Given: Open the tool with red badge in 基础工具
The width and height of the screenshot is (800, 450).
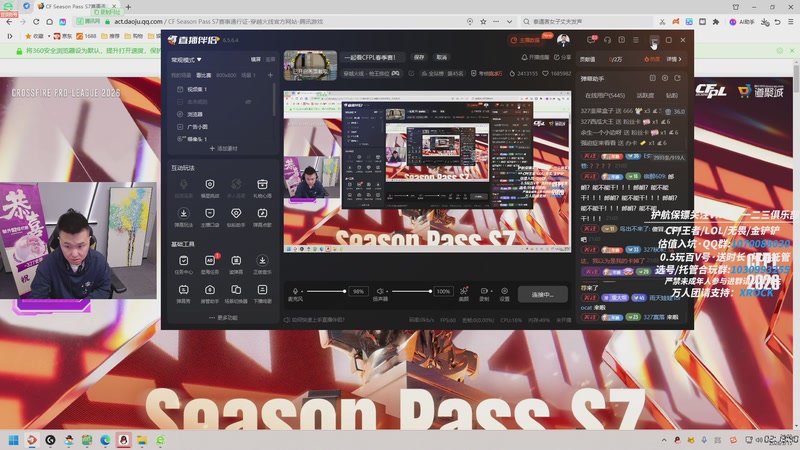Looking at the screenshot, I should pyautogui.click(x=210, y=264).
